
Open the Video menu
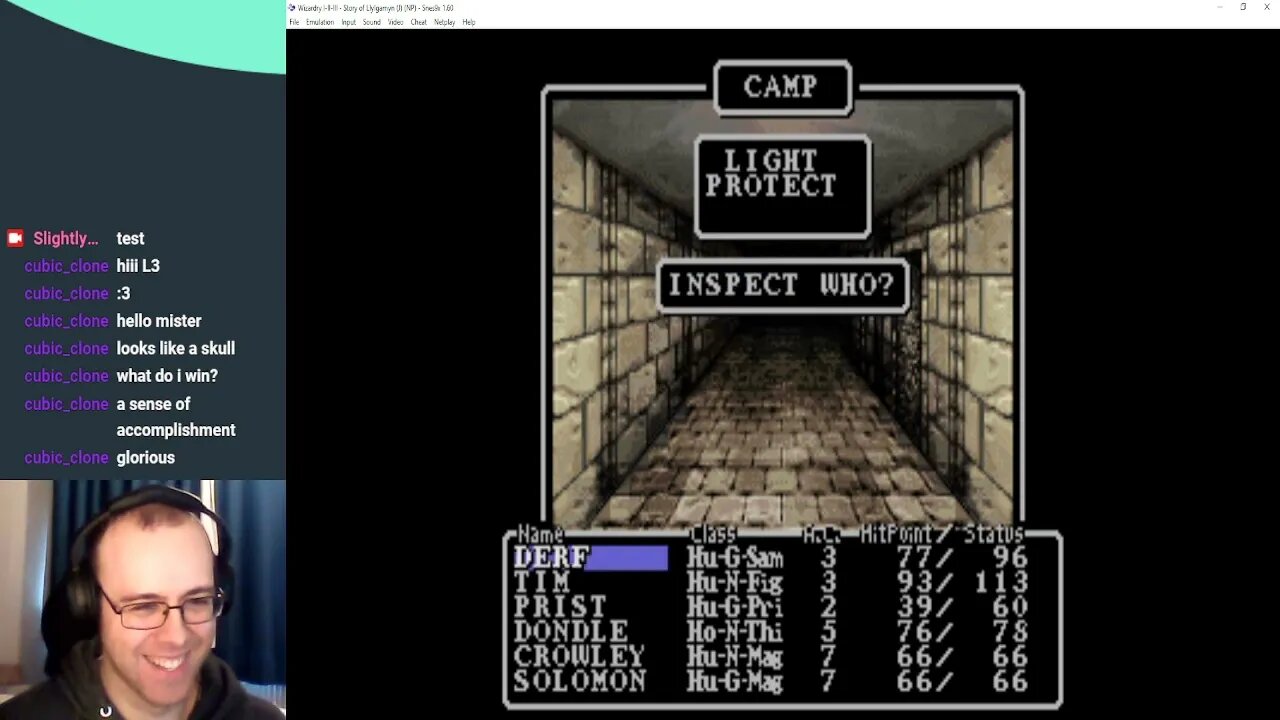(x=395, y=22)
